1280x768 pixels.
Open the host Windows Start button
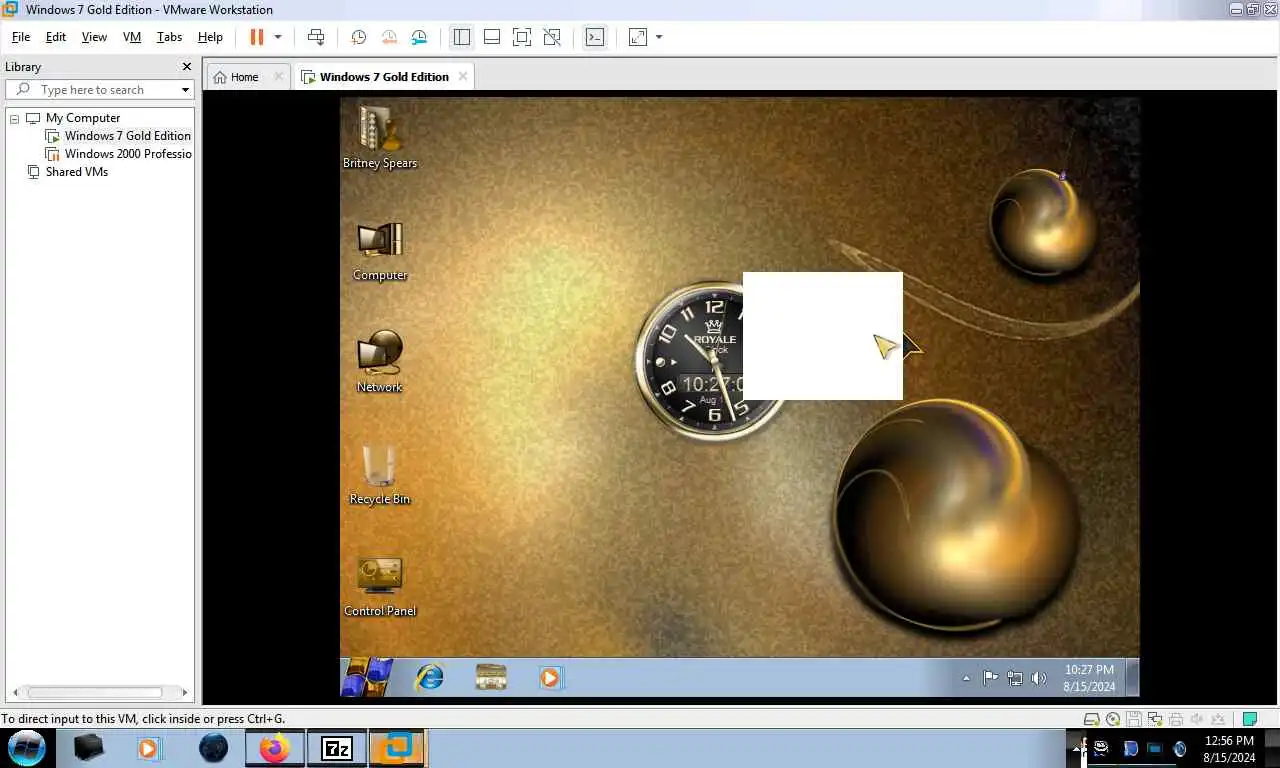pyautogui.click(x=27, y=747)
